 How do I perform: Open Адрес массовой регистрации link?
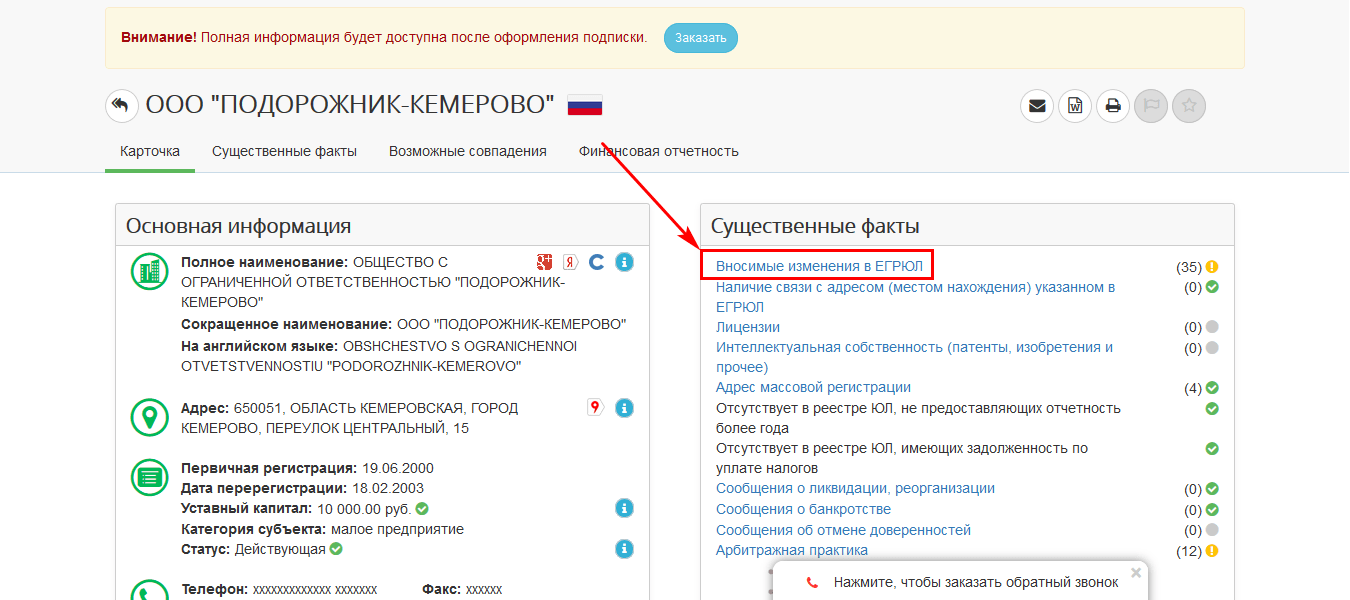(813, 387)
